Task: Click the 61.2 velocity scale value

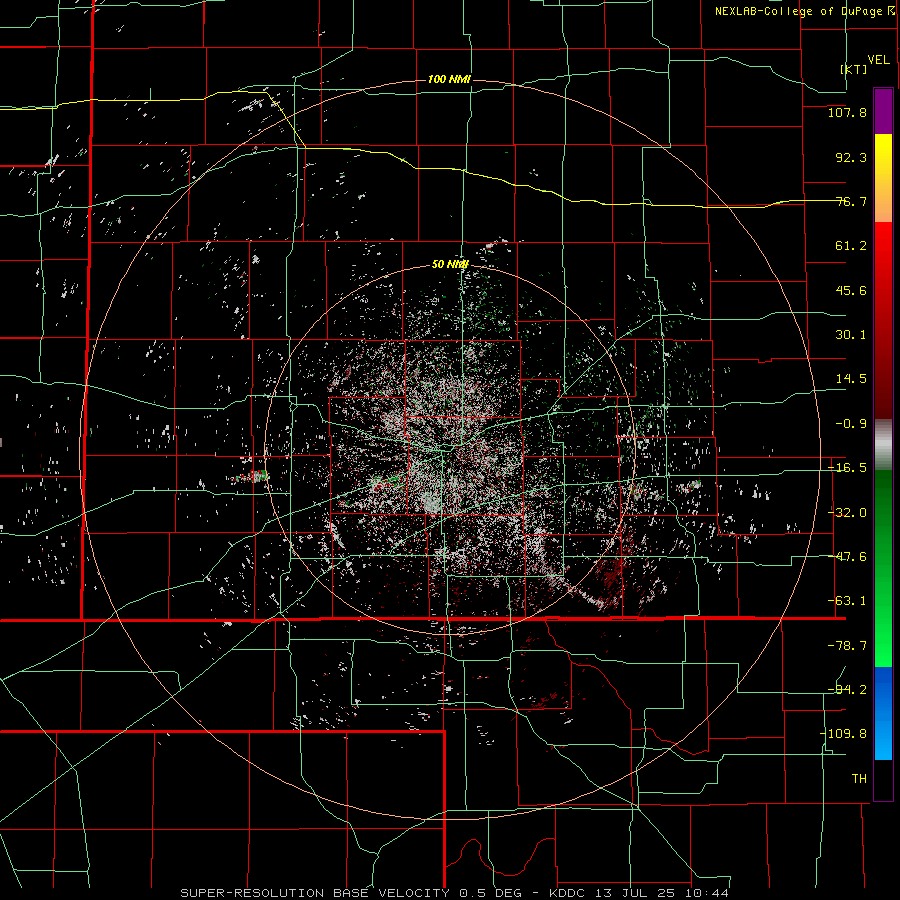Action: (x=851, y=246)
